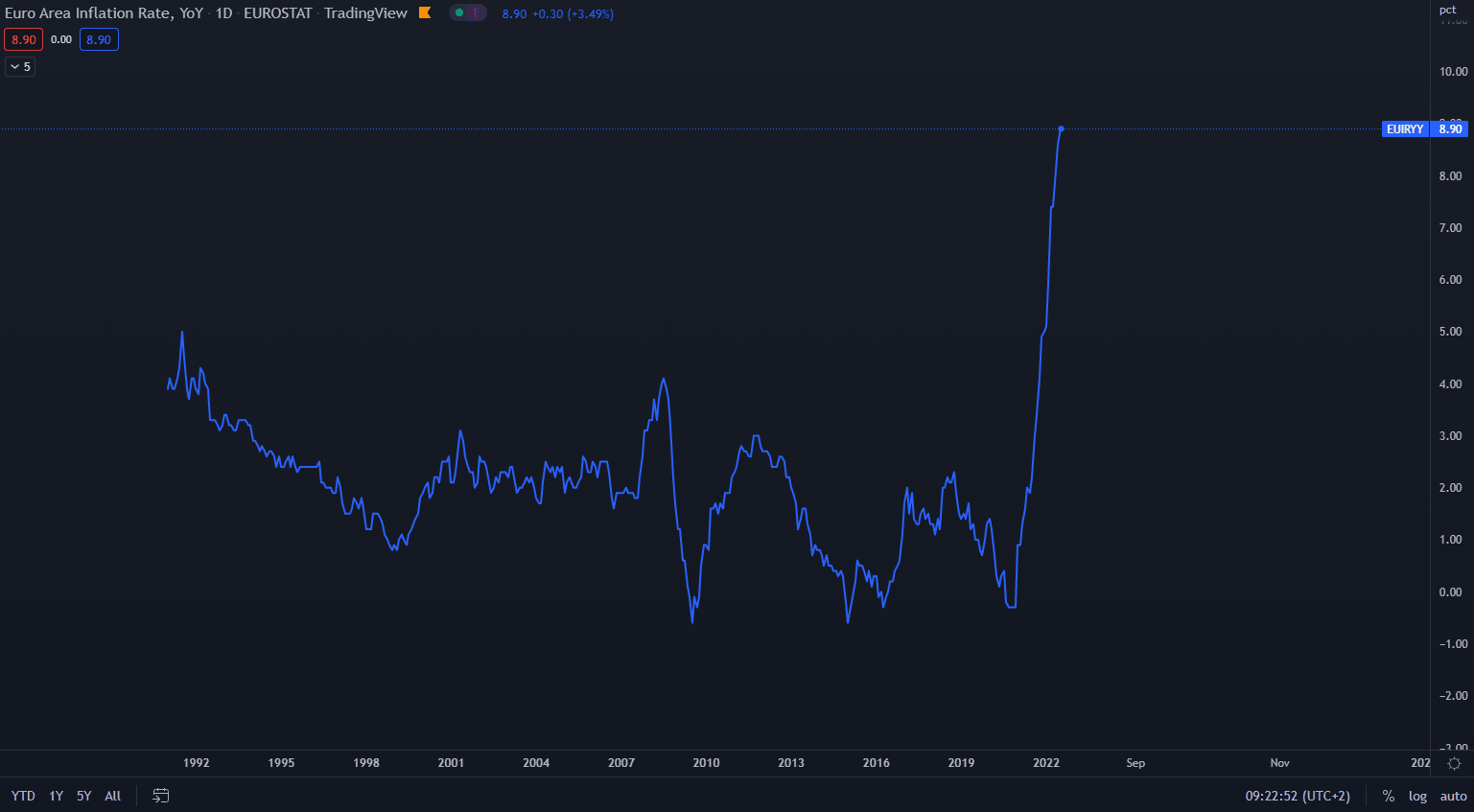Select the All date range

pyautogui.click(x=113, y=796)
